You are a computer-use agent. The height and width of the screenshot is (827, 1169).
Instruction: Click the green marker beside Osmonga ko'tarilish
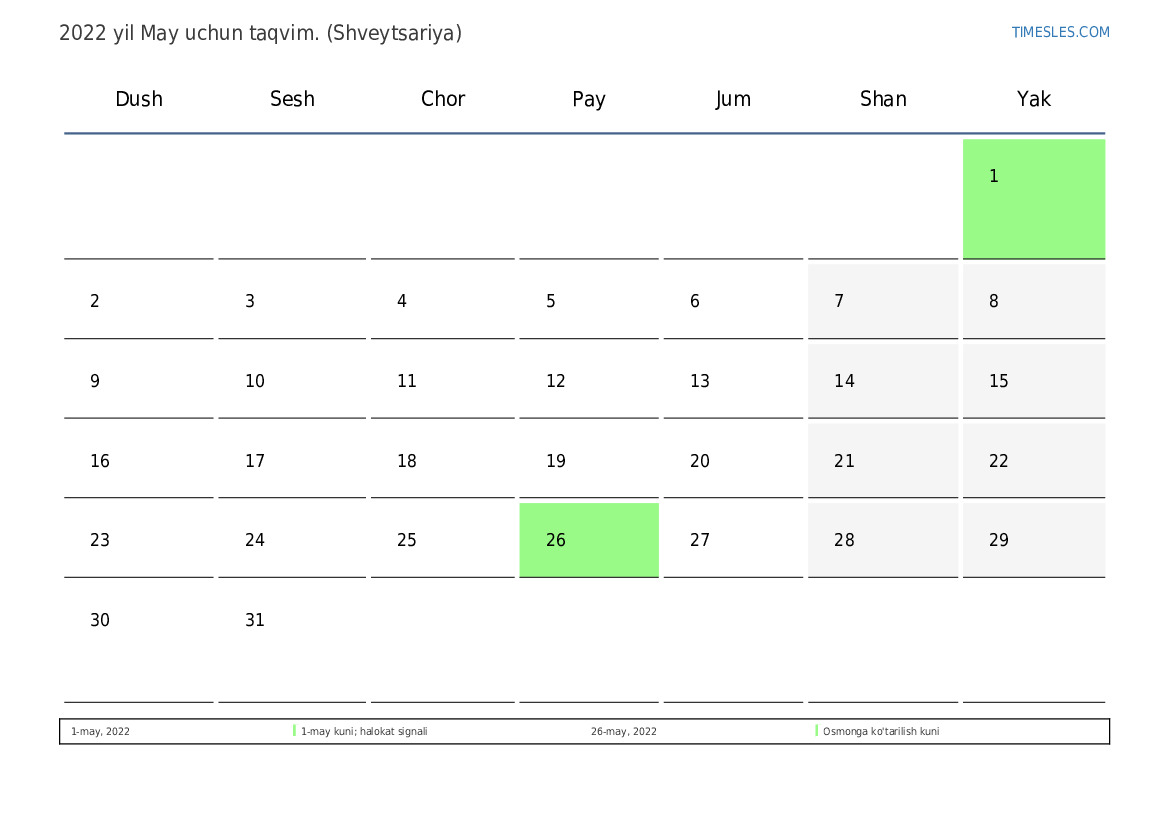[817, 731]
